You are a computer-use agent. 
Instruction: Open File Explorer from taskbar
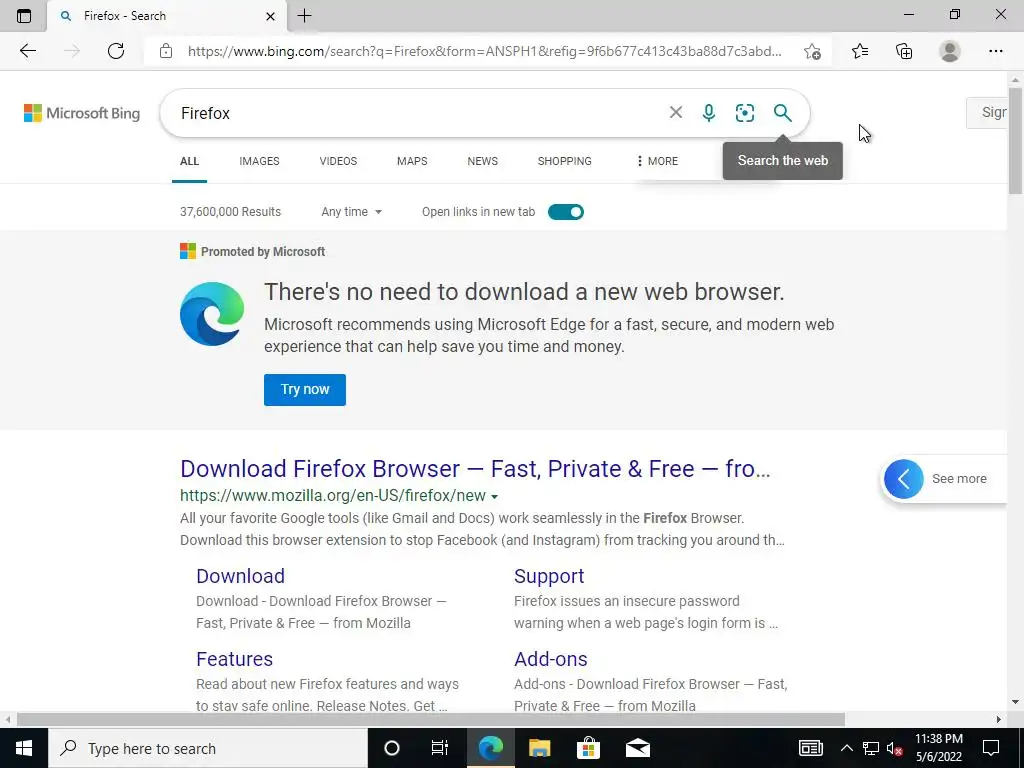[x=539, y=748]
